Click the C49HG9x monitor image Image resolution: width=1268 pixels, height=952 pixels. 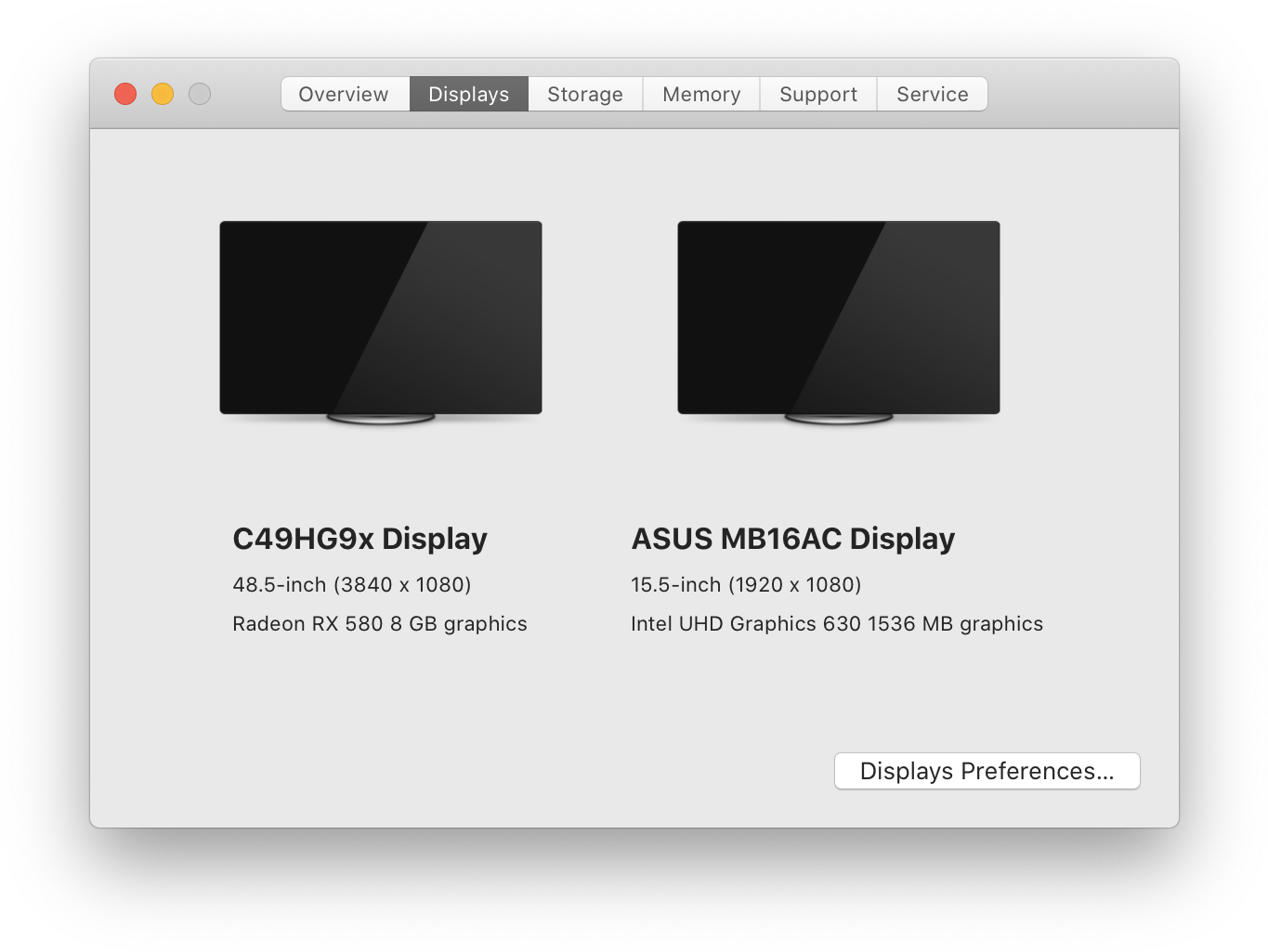(x=381, y=322)
